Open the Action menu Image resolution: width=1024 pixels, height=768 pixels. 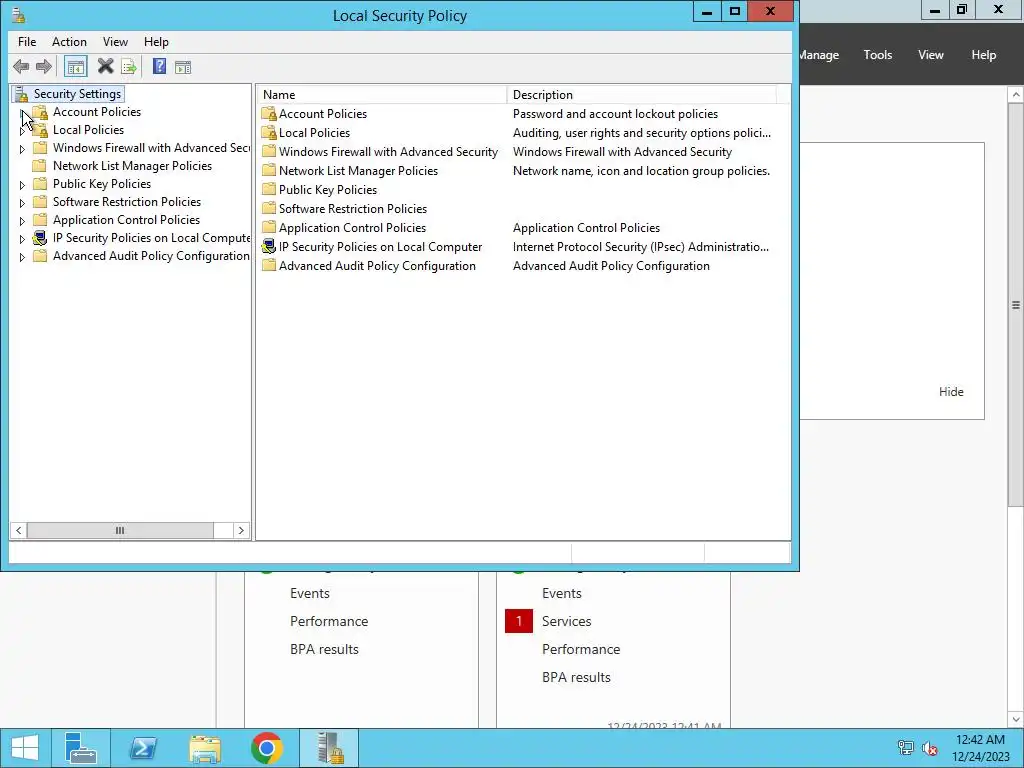click(69, 42)
